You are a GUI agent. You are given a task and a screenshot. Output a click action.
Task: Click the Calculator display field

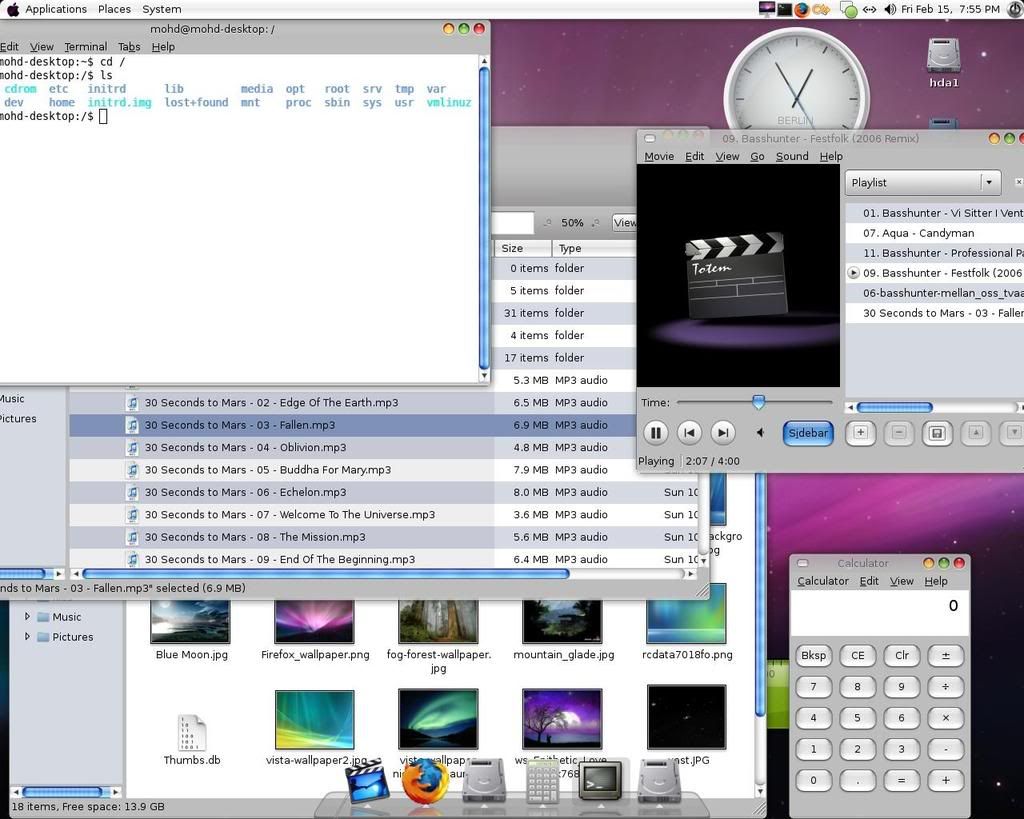(879, 612)
